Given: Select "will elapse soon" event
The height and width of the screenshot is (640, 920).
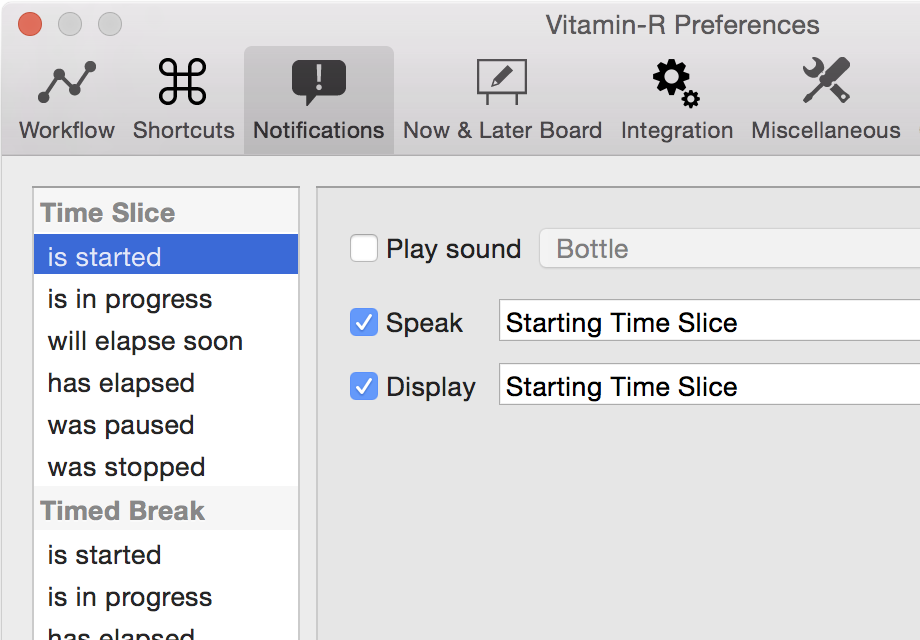Looking at the screenshot, I should pos(166,341).
